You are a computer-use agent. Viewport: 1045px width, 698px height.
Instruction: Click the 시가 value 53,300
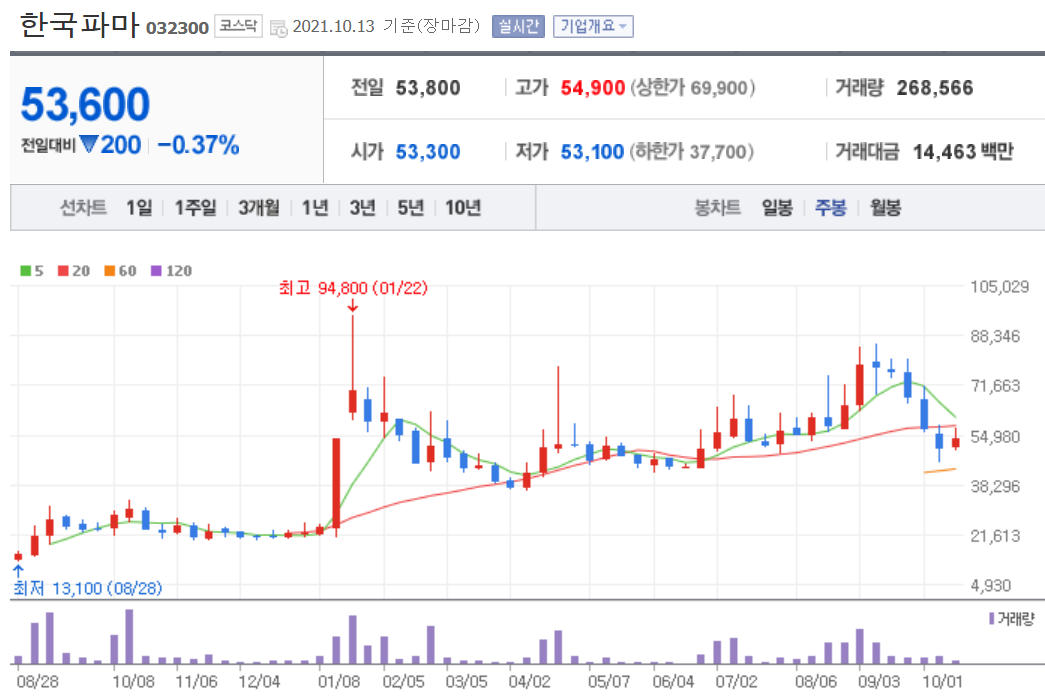pos(428,152)
